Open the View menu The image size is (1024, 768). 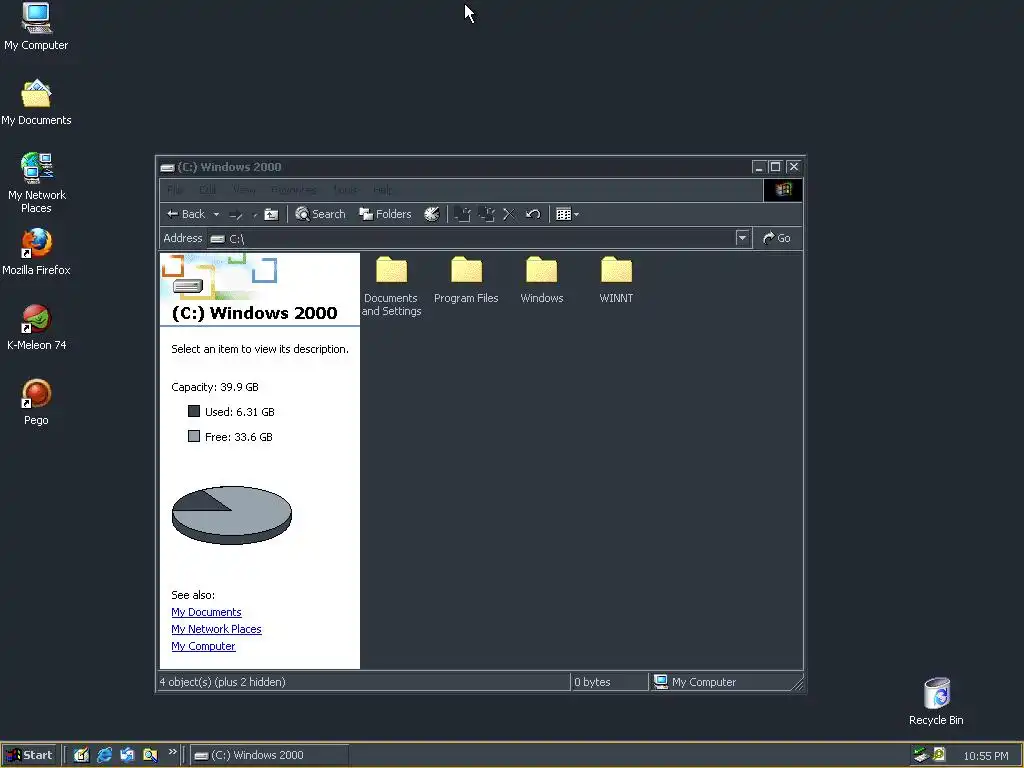244,190
